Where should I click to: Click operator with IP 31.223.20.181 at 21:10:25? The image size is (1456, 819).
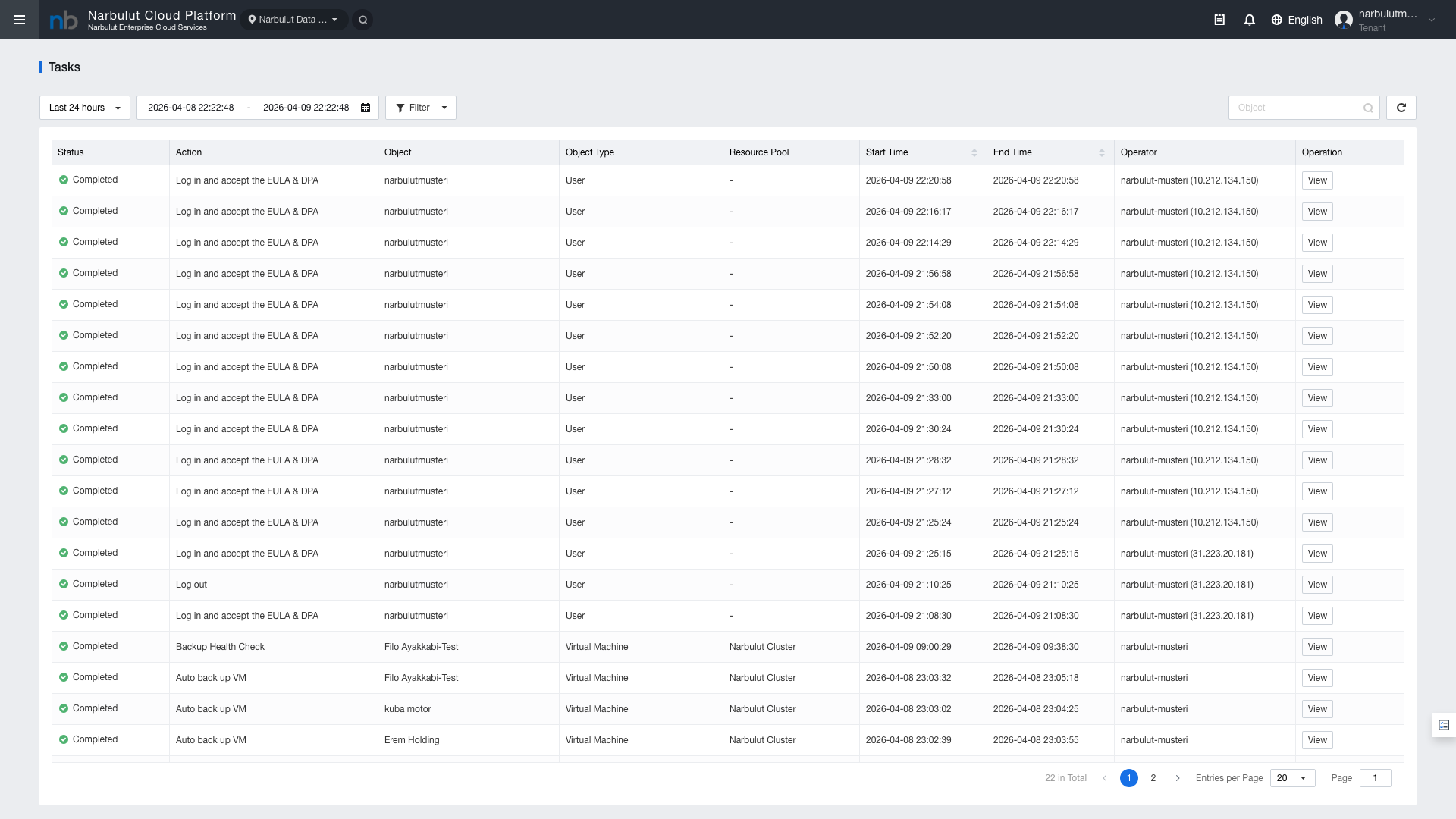1187,585
